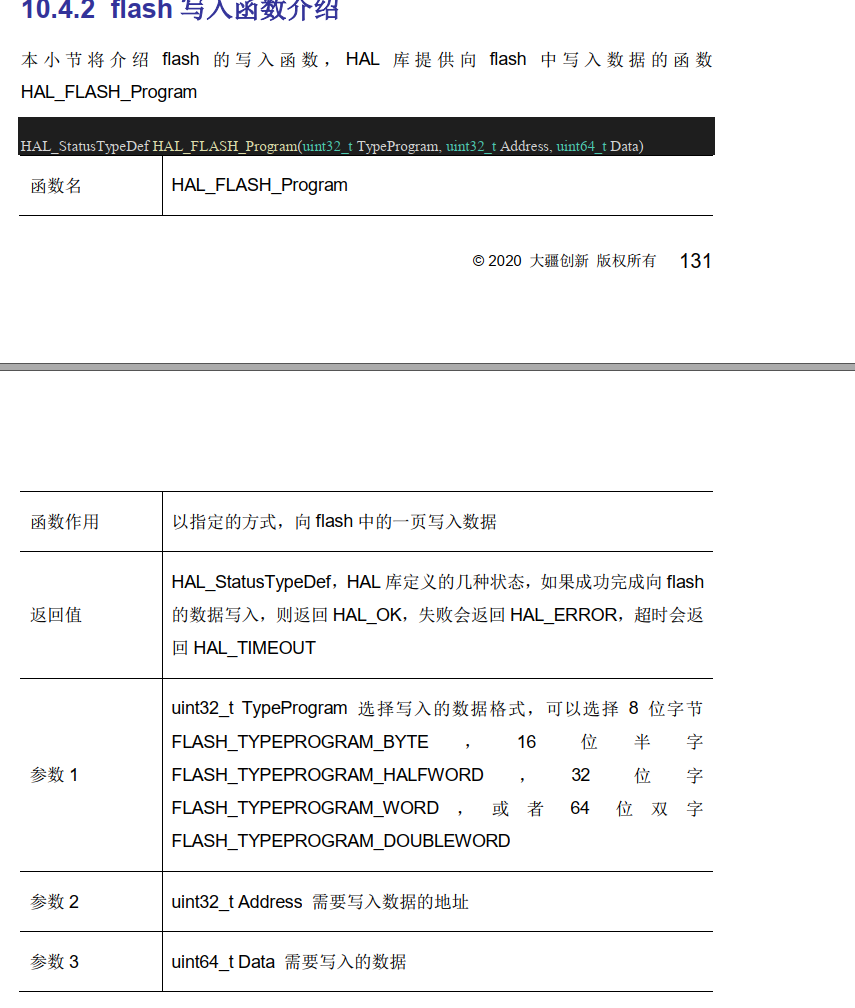Viewport: 855px width, 1008px height.
Task: Click 'HAL_ERROR' in the return value description
Action: tap(564, 615)
